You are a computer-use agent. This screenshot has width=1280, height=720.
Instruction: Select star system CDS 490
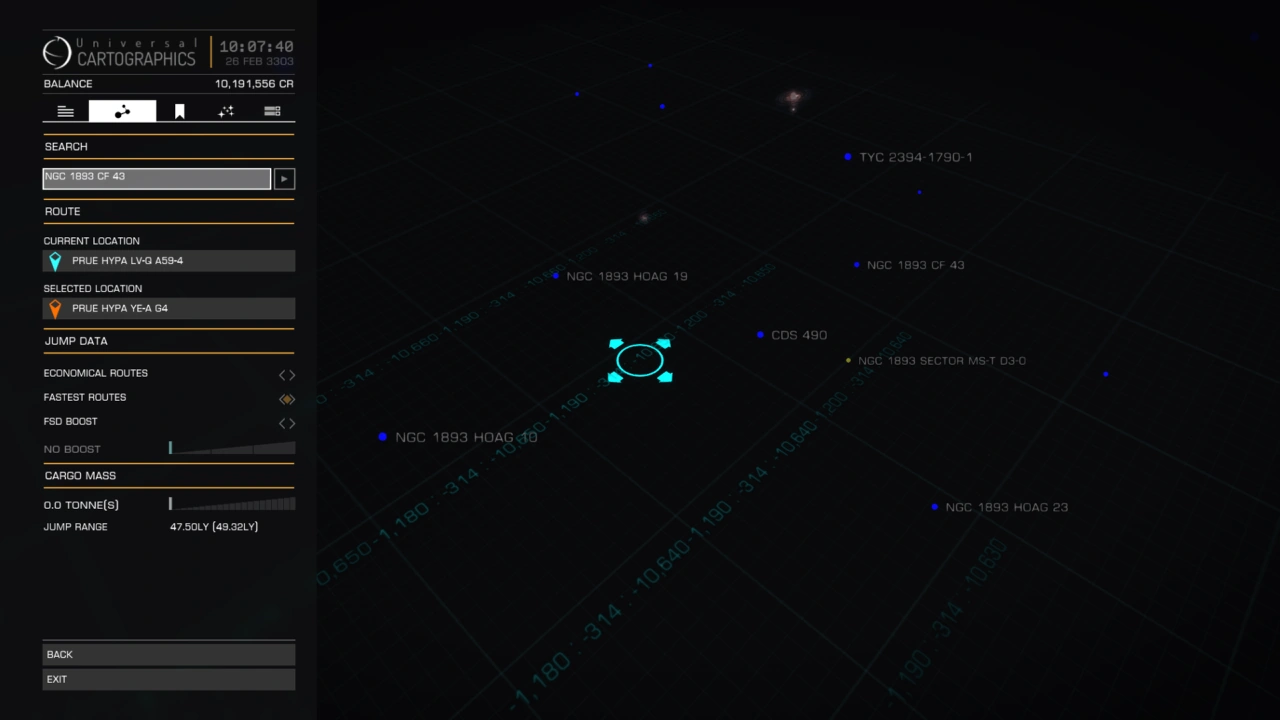pyautogui.click(x=799, y=335)
